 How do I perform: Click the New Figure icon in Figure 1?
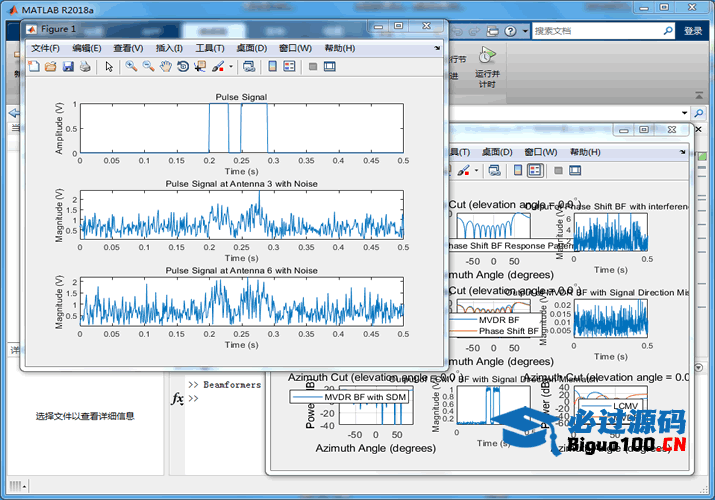[x=33, y=67]
